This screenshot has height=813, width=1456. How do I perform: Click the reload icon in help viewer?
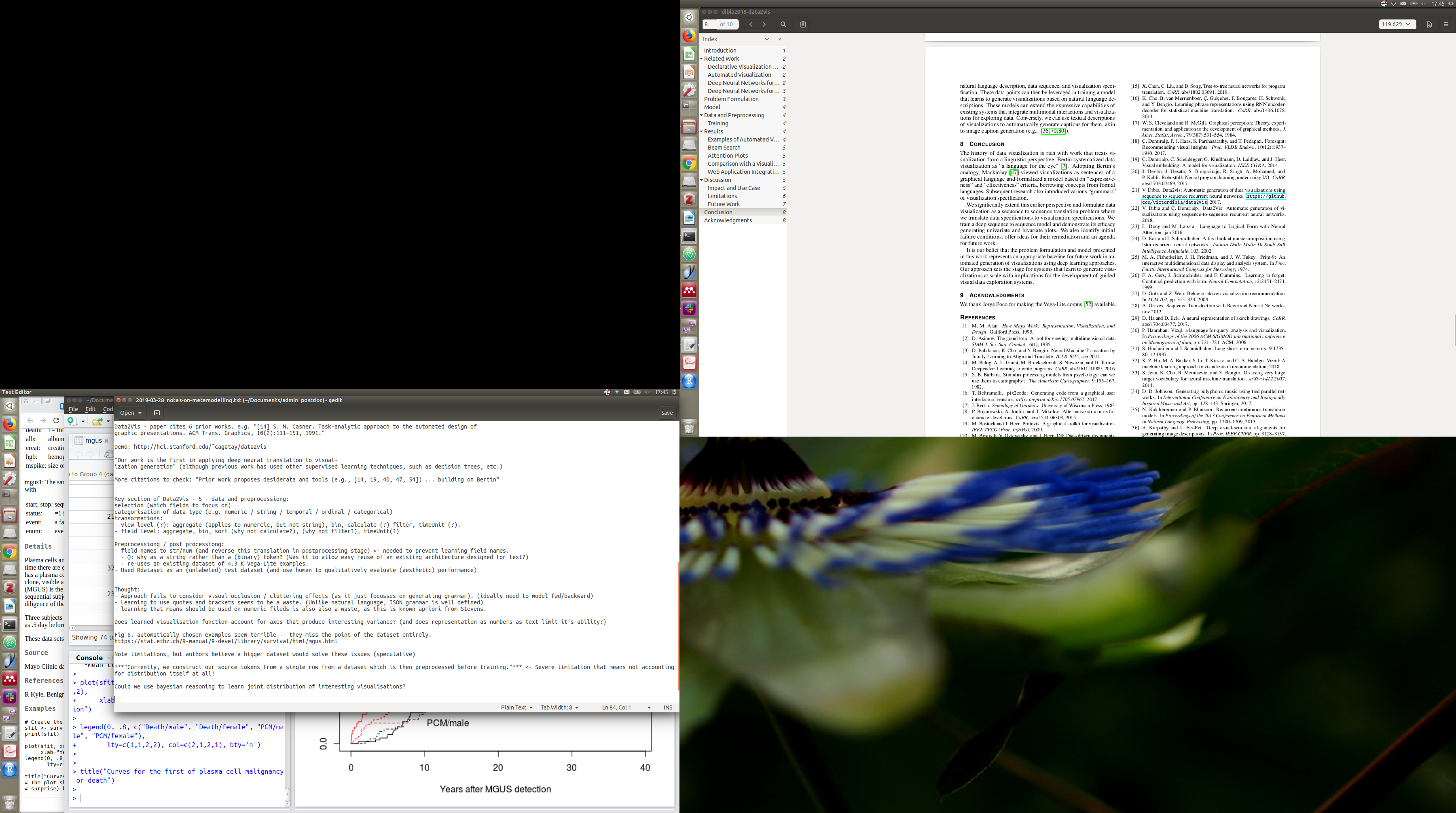[x=56, y=420]
